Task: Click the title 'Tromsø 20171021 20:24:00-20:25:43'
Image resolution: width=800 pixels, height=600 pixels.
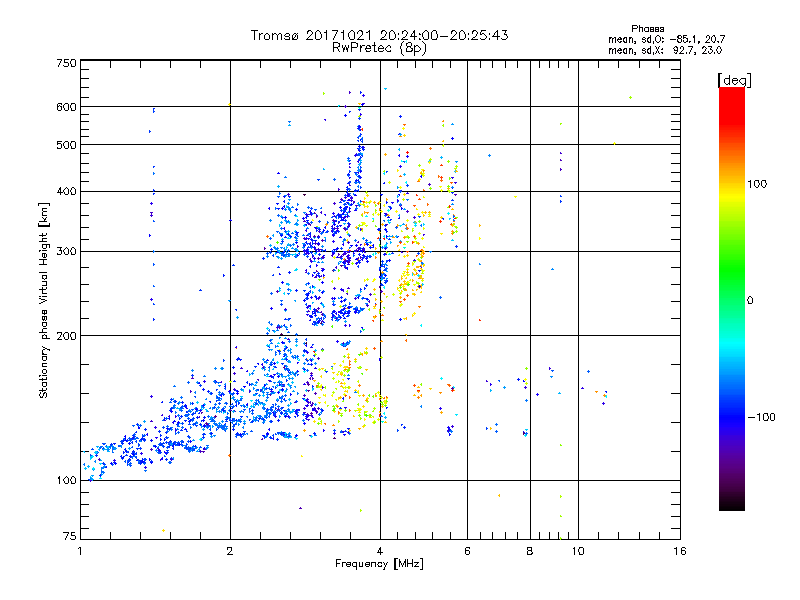Action: coord(379,35)
